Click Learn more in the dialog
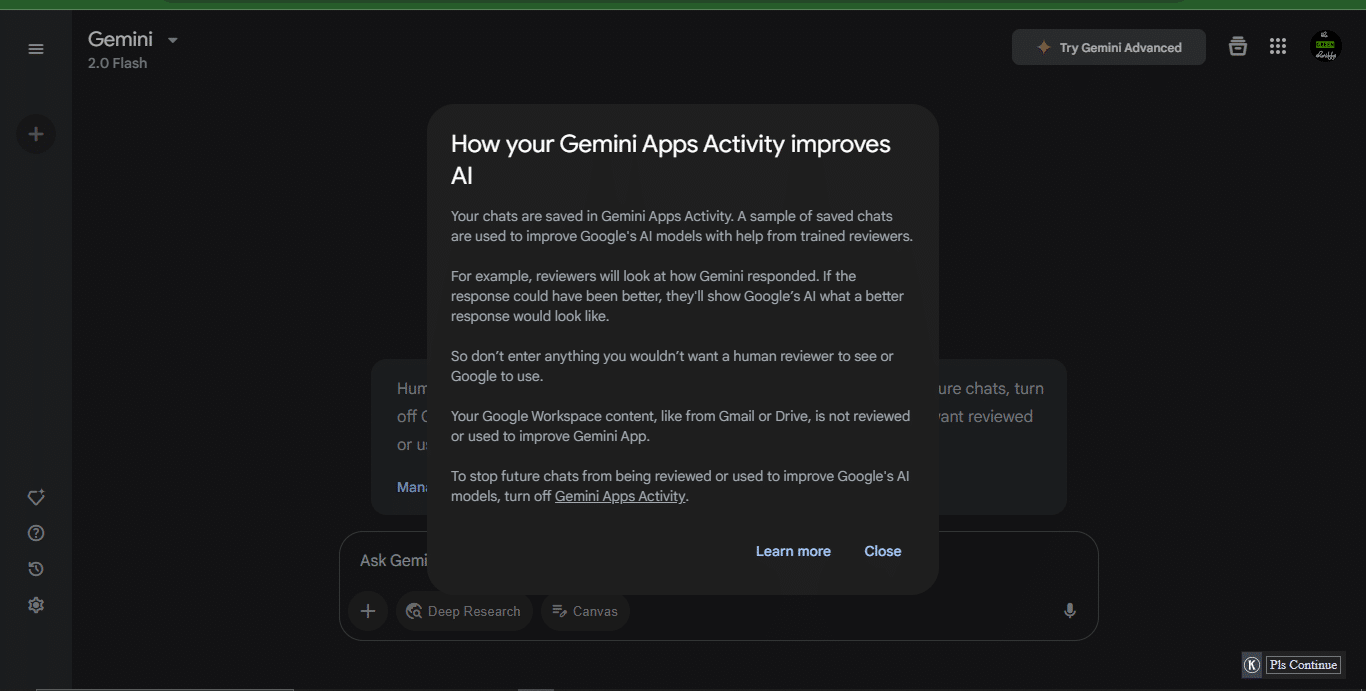 click(793, 551)
